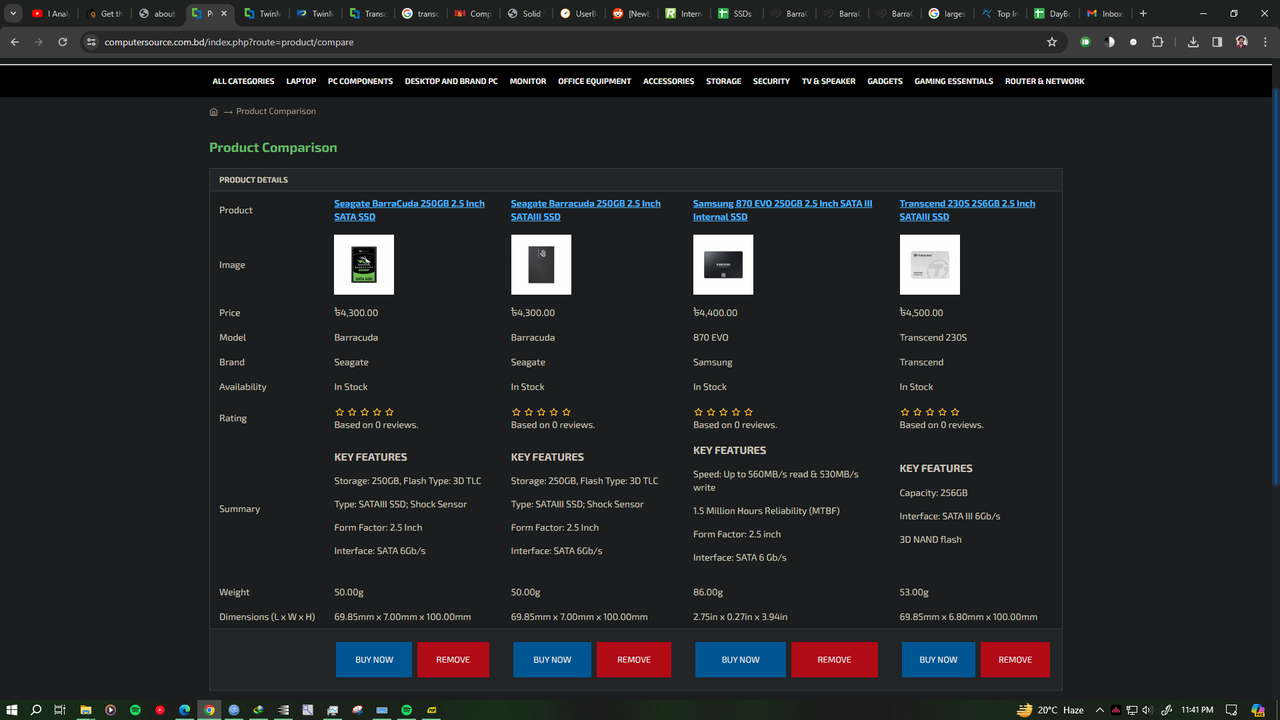Click the Product Comparison breadcrumb link

pyautogui.click(x=276, y=111)
